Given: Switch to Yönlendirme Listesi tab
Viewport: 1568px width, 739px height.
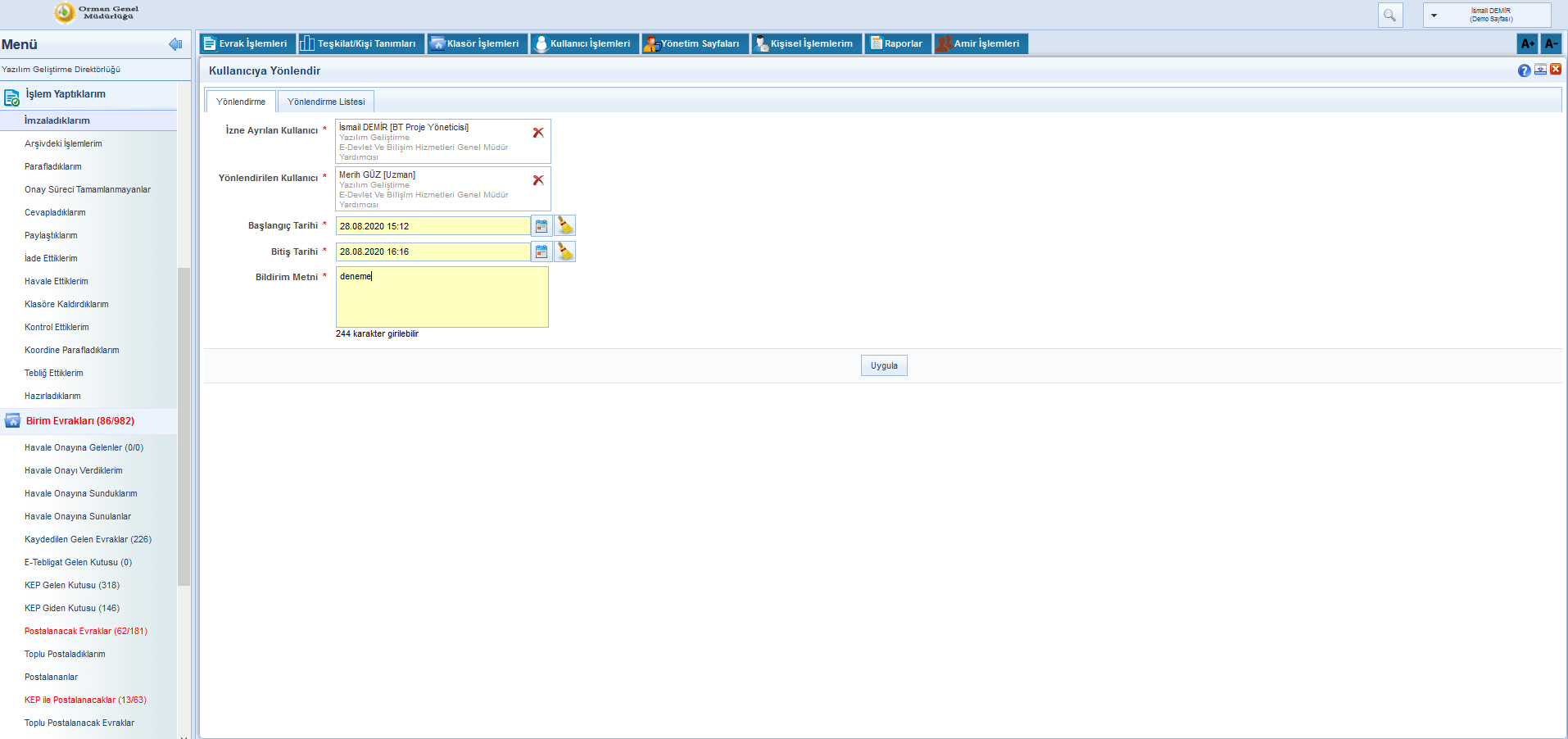Looking at the screenshot, I should [x=326, y=102].
